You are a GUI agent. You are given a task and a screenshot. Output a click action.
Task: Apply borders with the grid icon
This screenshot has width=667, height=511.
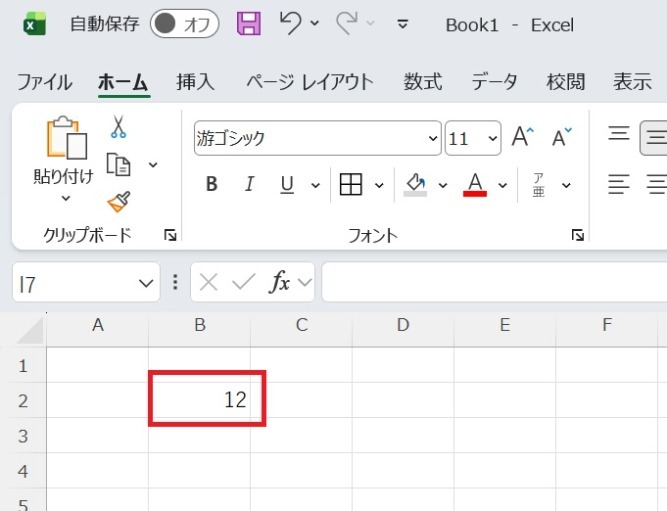tap(351, 185)
